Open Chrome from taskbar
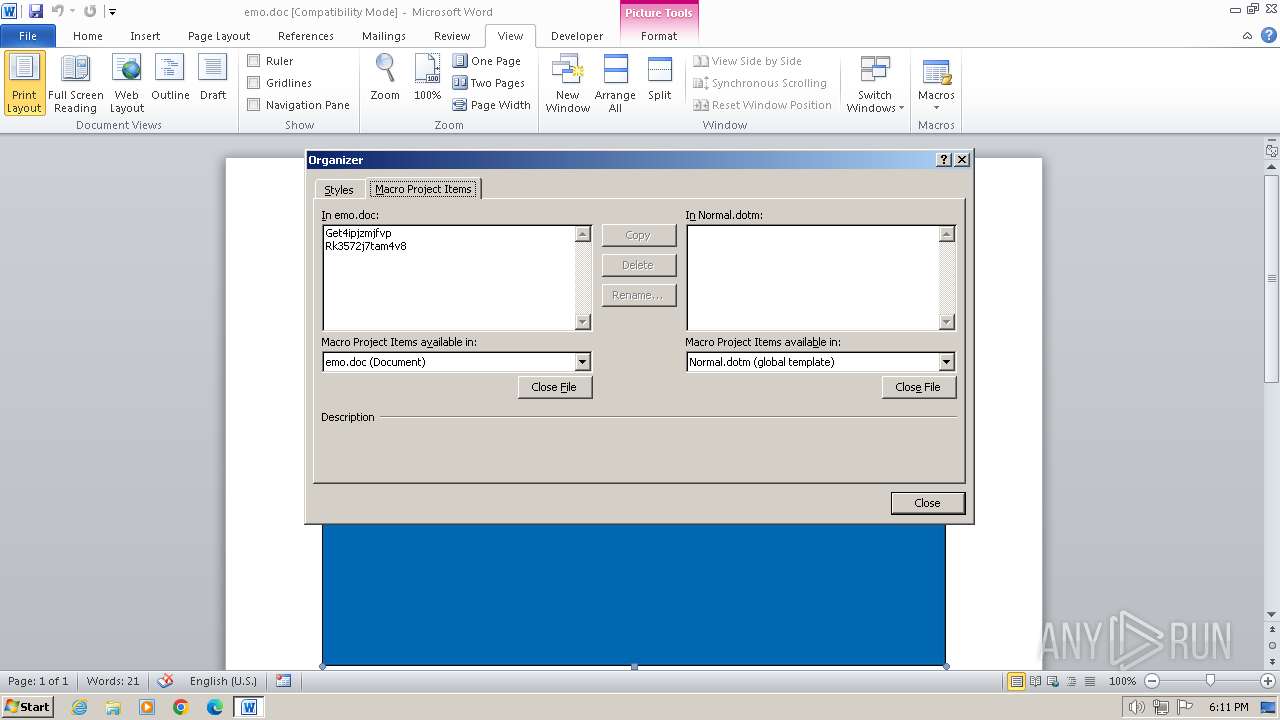The height and width of the screenshot is (720, 1280). point(181,707)
